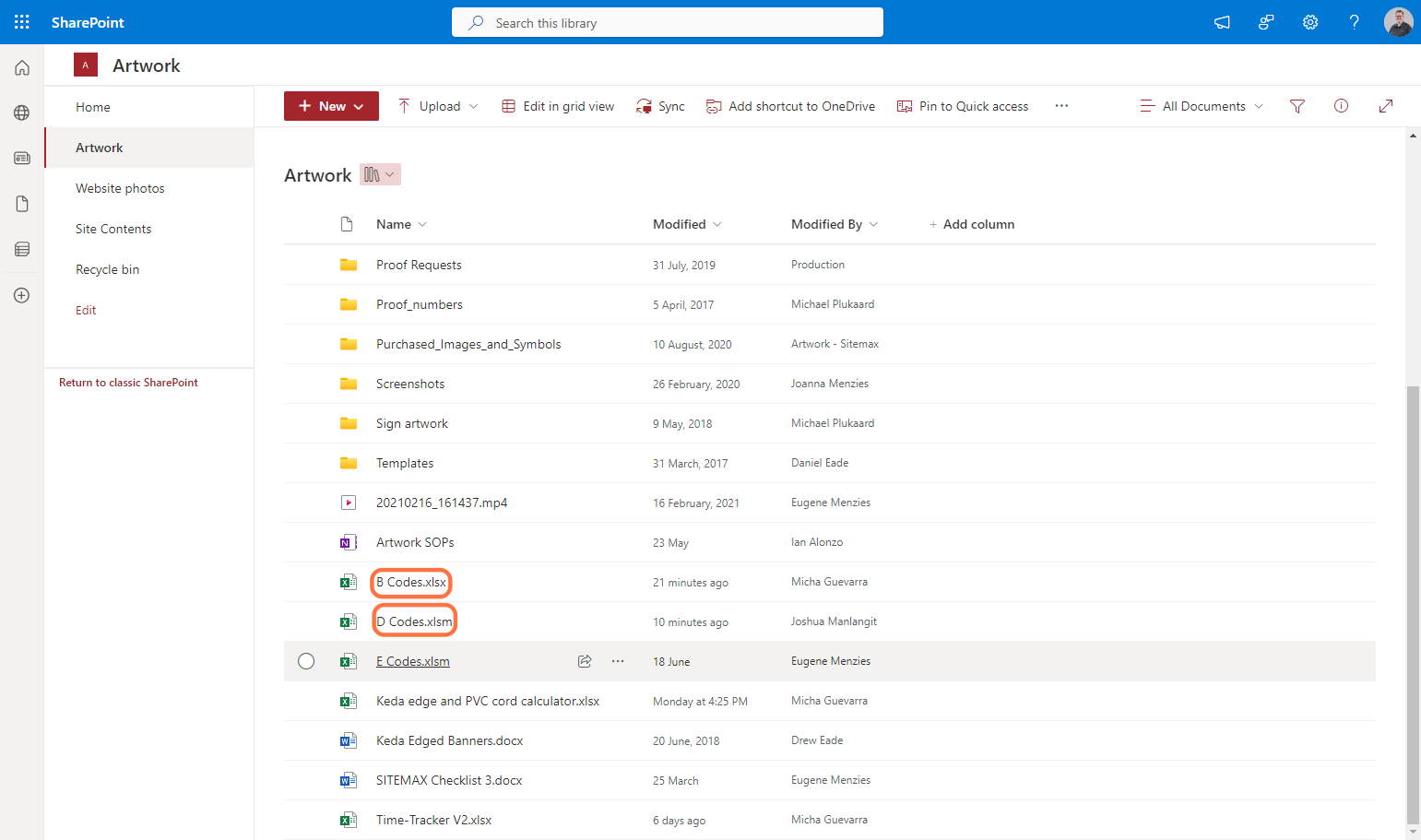Viewport: 1421px width, 840px height.
Task: Open the New dropdown button
Action: click(x=331, y=106)
